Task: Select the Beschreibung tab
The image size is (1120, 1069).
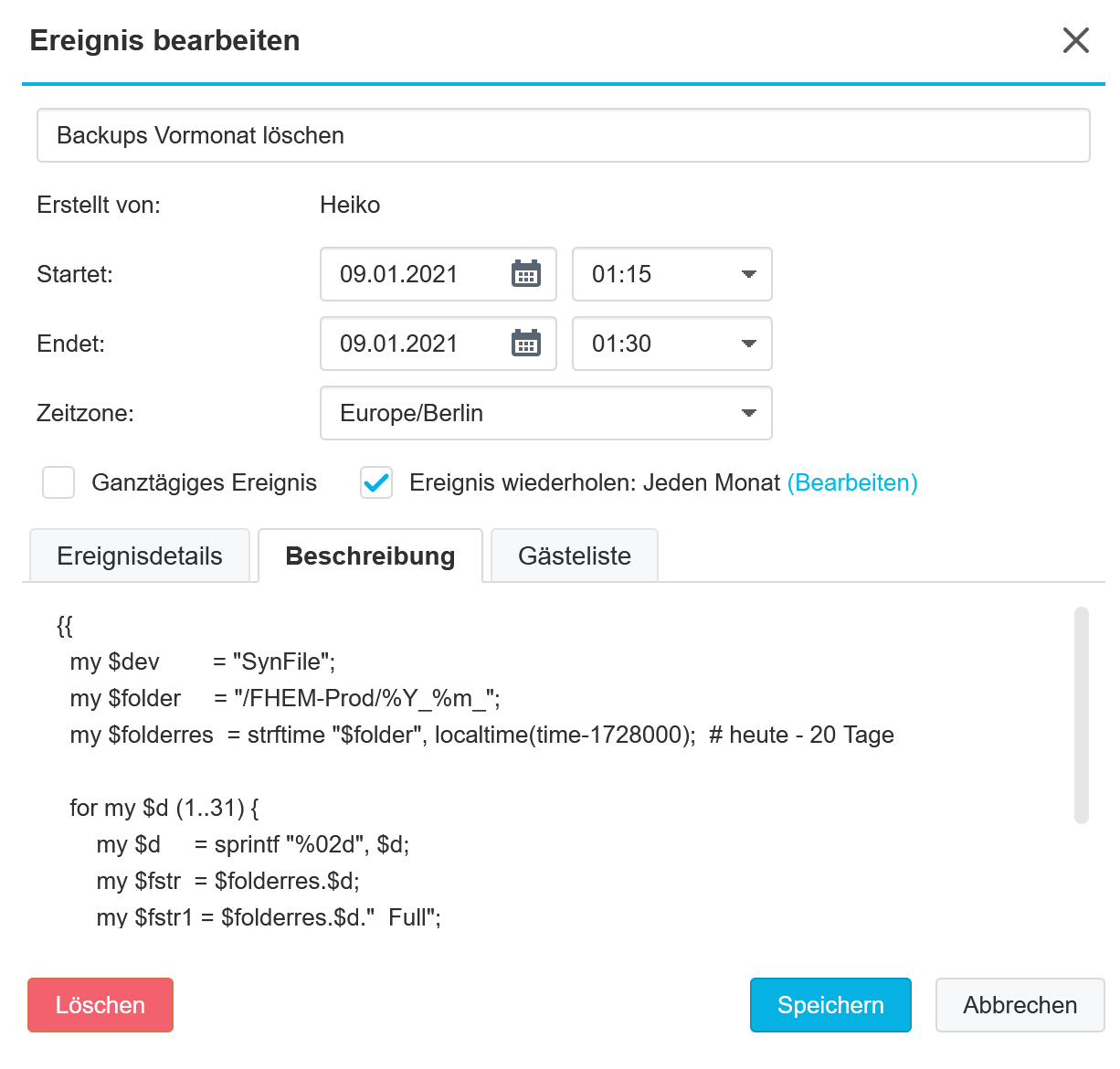Action: click(370, 556)
